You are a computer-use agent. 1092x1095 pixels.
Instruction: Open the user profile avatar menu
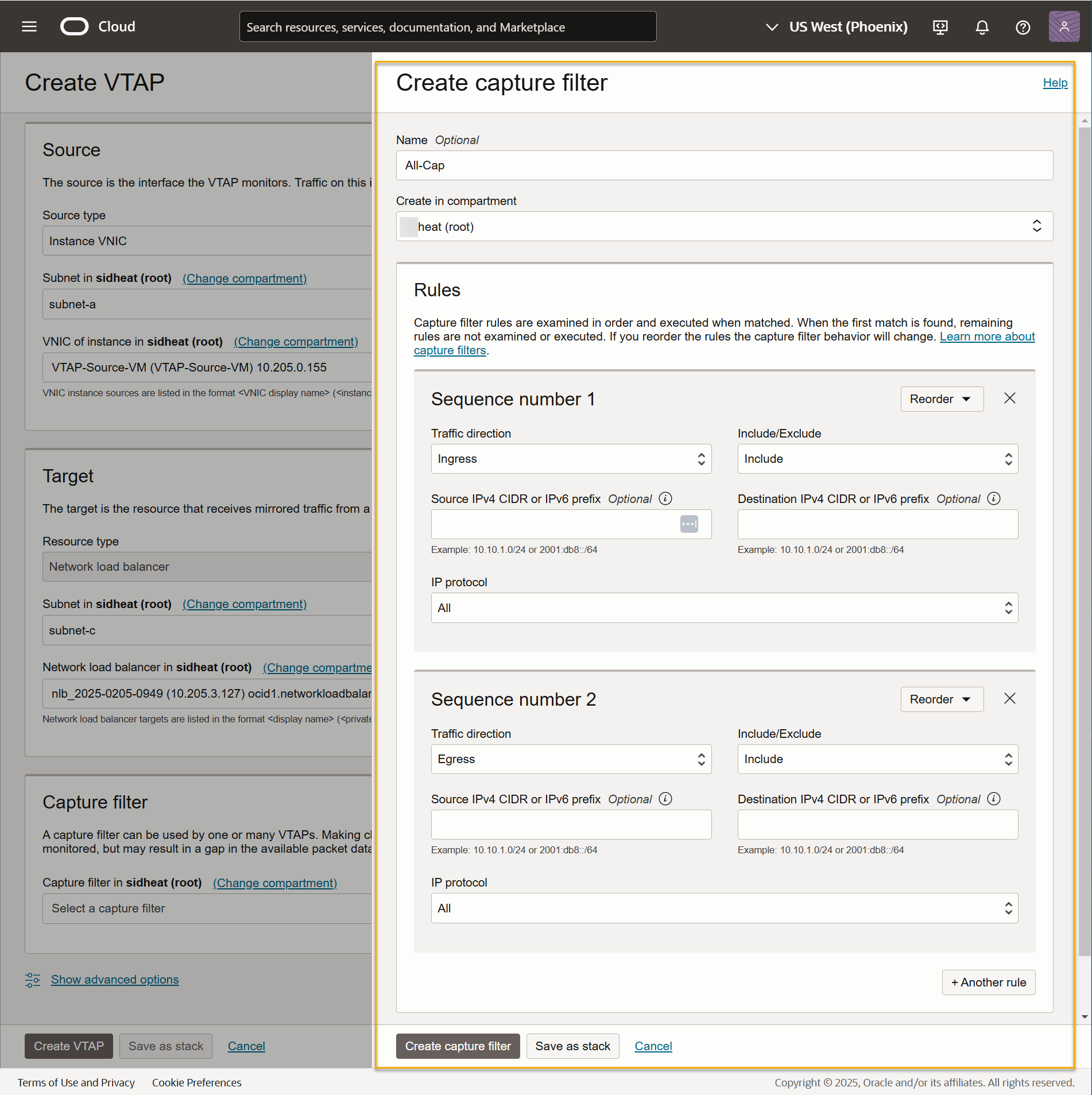(1063, 26)
